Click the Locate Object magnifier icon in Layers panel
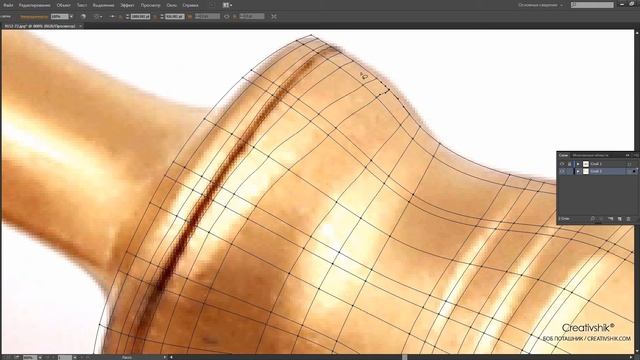The width and height of the screenshot is (640, 360). click(x=593, y=219)
